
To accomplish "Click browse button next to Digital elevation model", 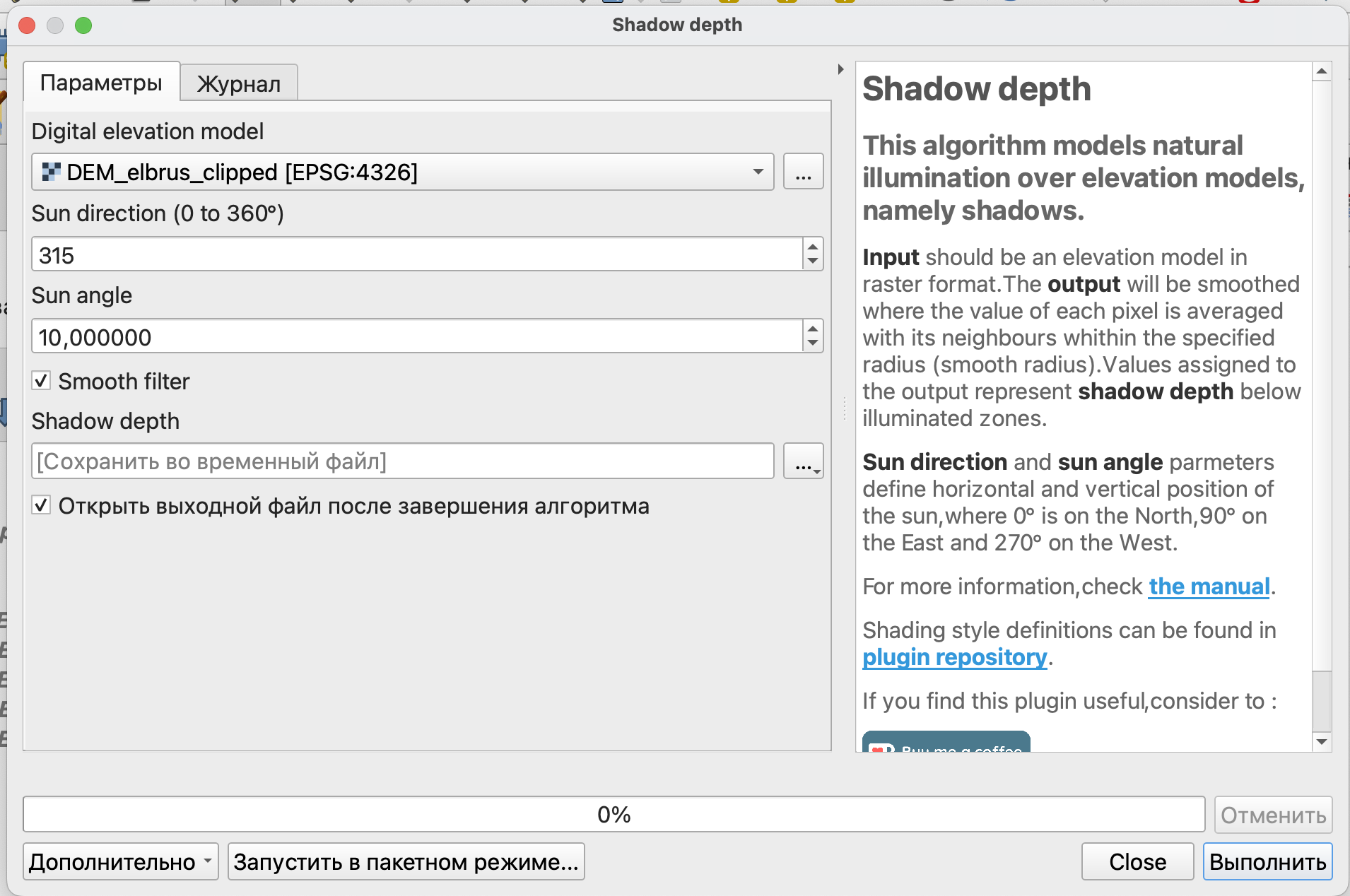I will click(x=803, y=172).
